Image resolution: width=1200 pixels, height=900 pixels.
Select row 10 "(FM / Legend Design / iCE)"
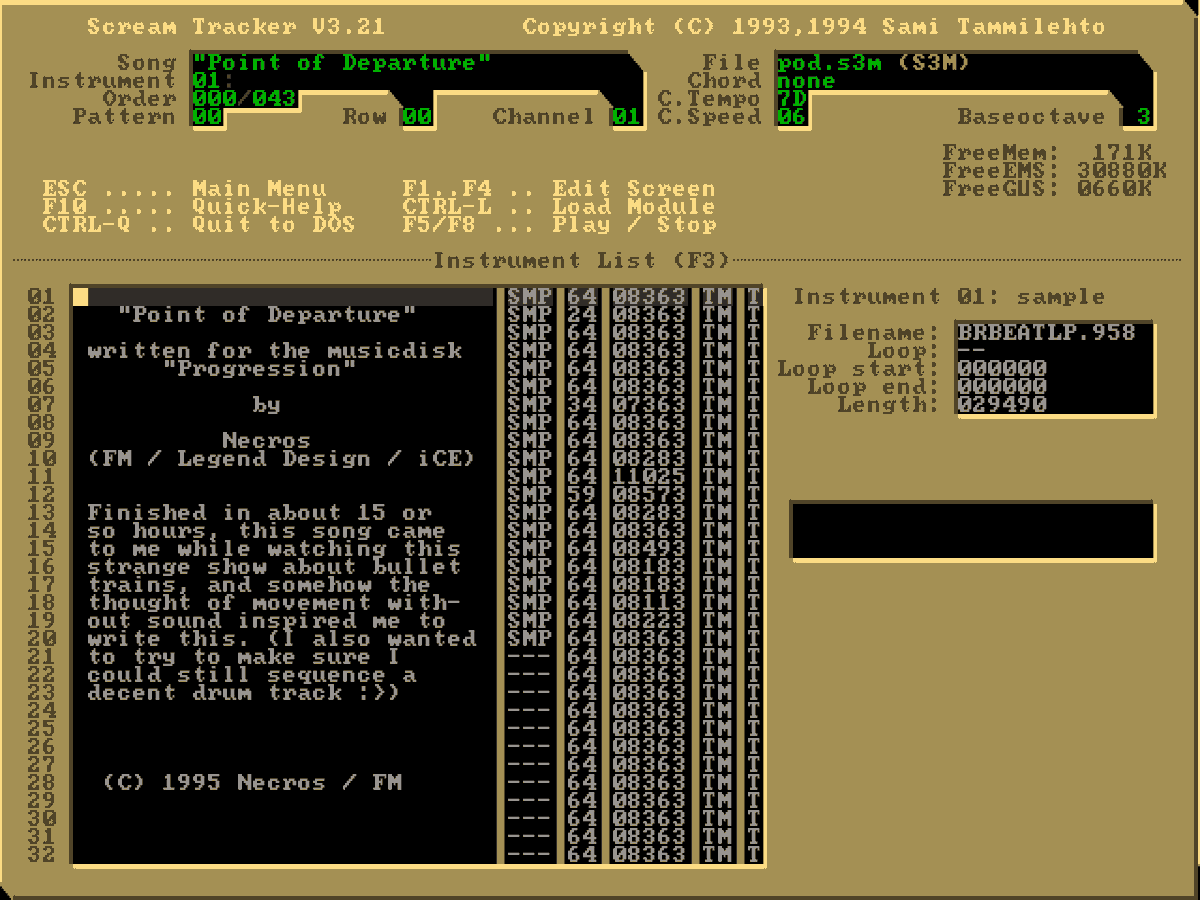(x=282, y=459)
